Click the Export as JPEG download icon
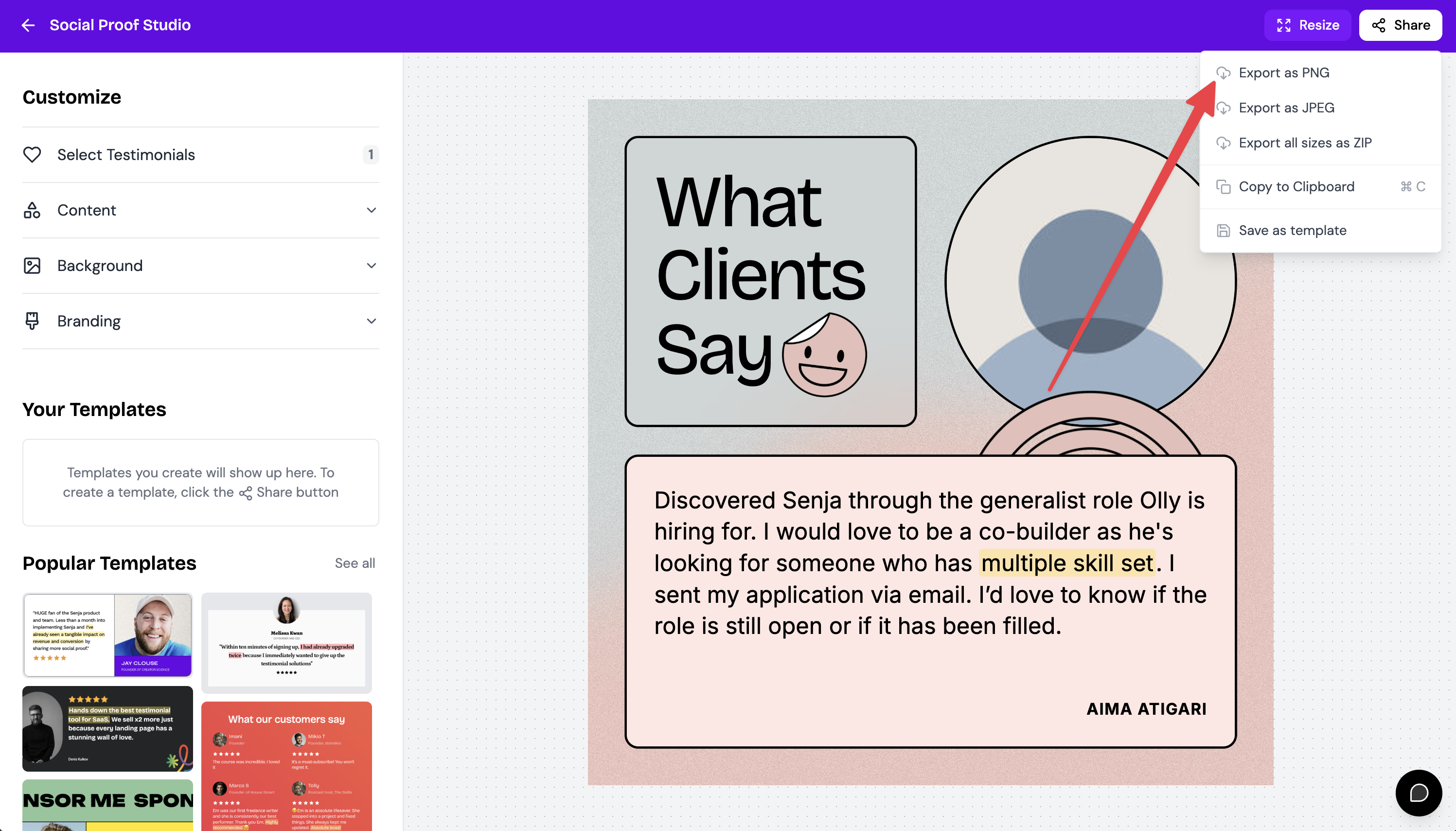1456x831 pixels. pyautogui.click(x=1223, y=108)
